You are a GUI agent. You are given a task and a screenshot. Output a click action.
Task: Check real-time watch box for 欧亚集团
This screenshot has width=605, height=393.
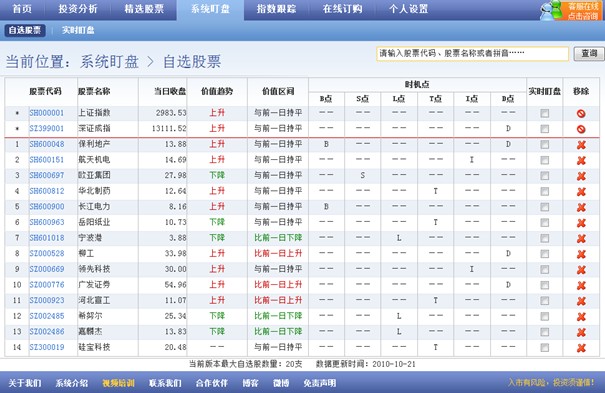point(544,176)
